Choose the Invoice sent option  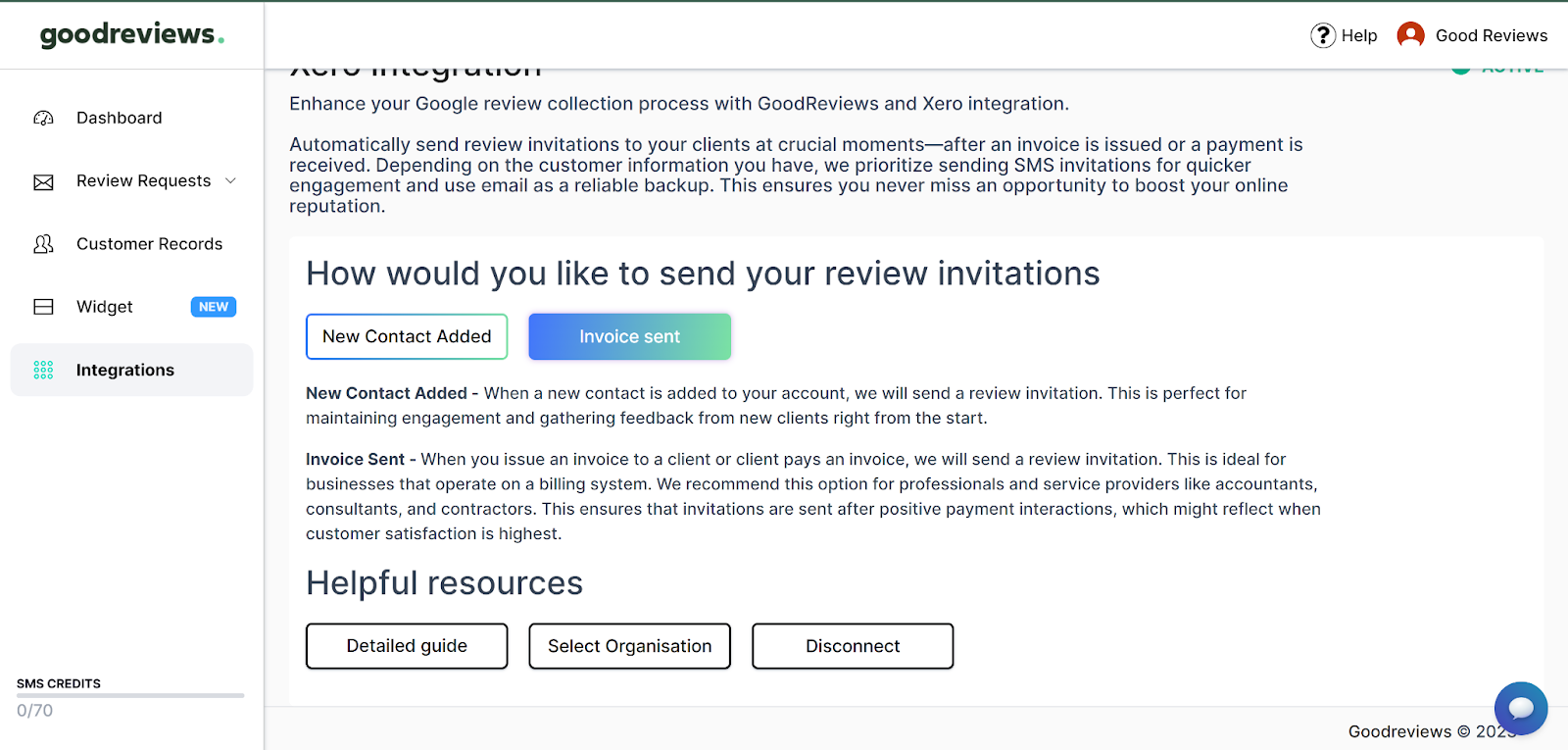[x=630, y=336]
